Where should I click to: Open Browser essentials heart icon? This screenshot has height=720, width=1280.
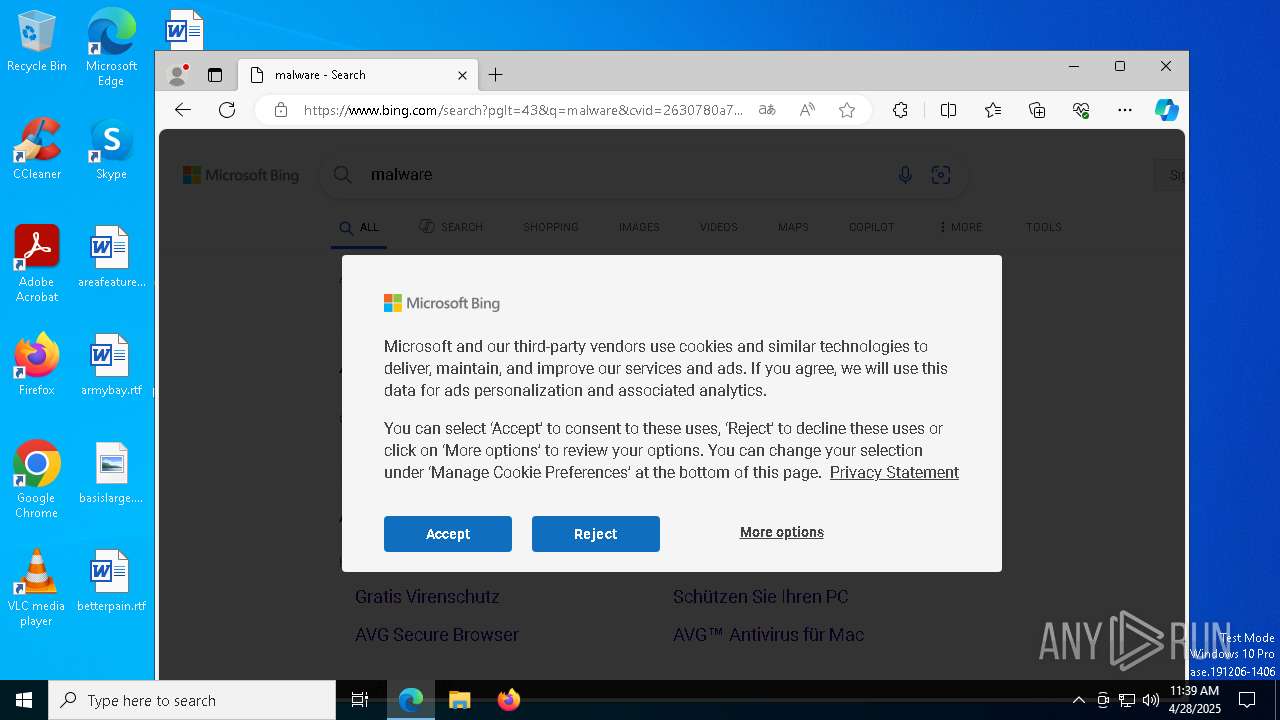(x=1081, y=110)
